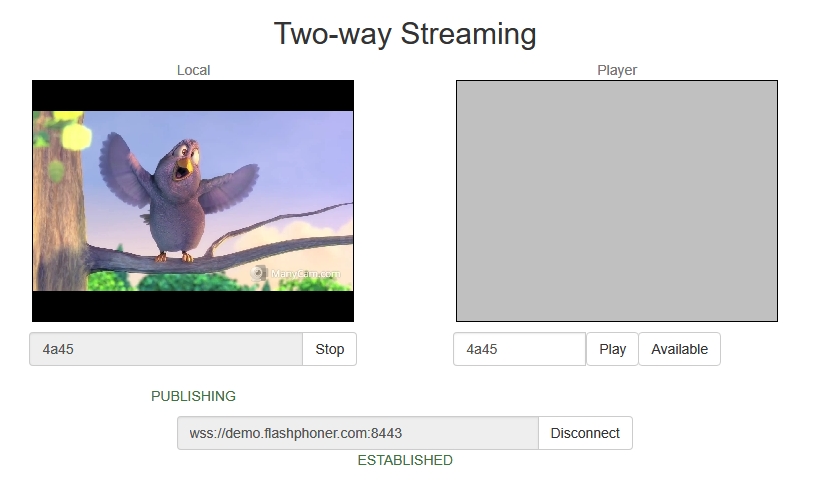Stop publishing the local stream
This screenshot has width=813, height=483.
pyautogui.click(x=329, y=349)
